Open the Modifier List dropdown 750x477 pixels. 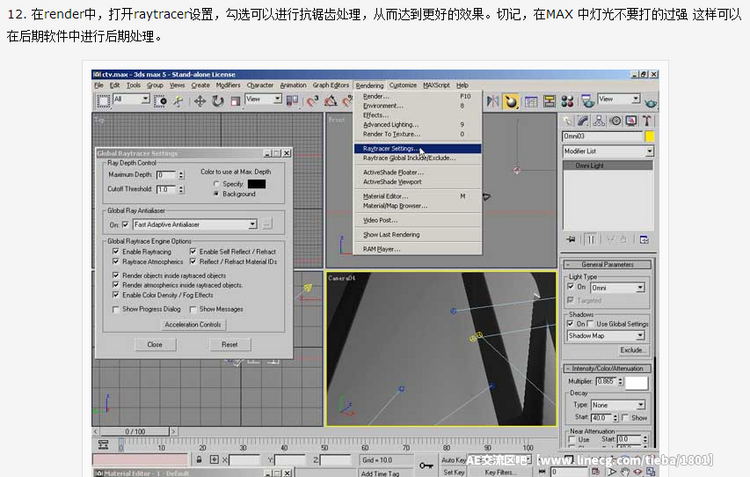[608, 151]
